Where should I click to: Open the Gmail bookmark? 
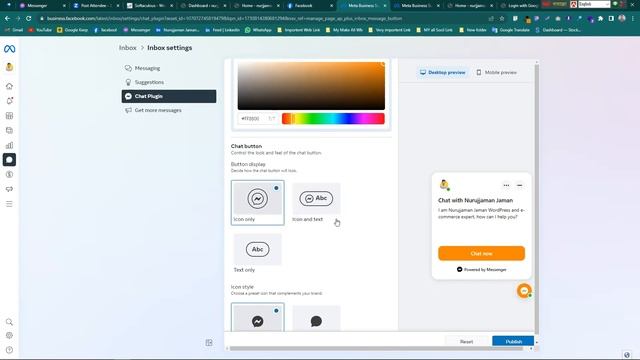pos(14,30)
